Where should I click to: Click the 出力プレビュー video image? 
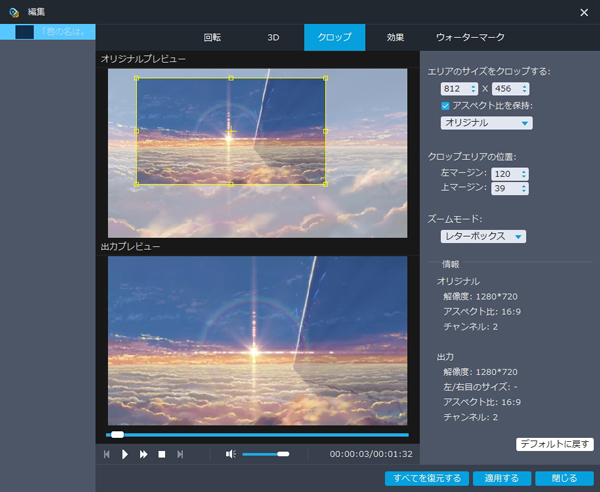point(258,340)
